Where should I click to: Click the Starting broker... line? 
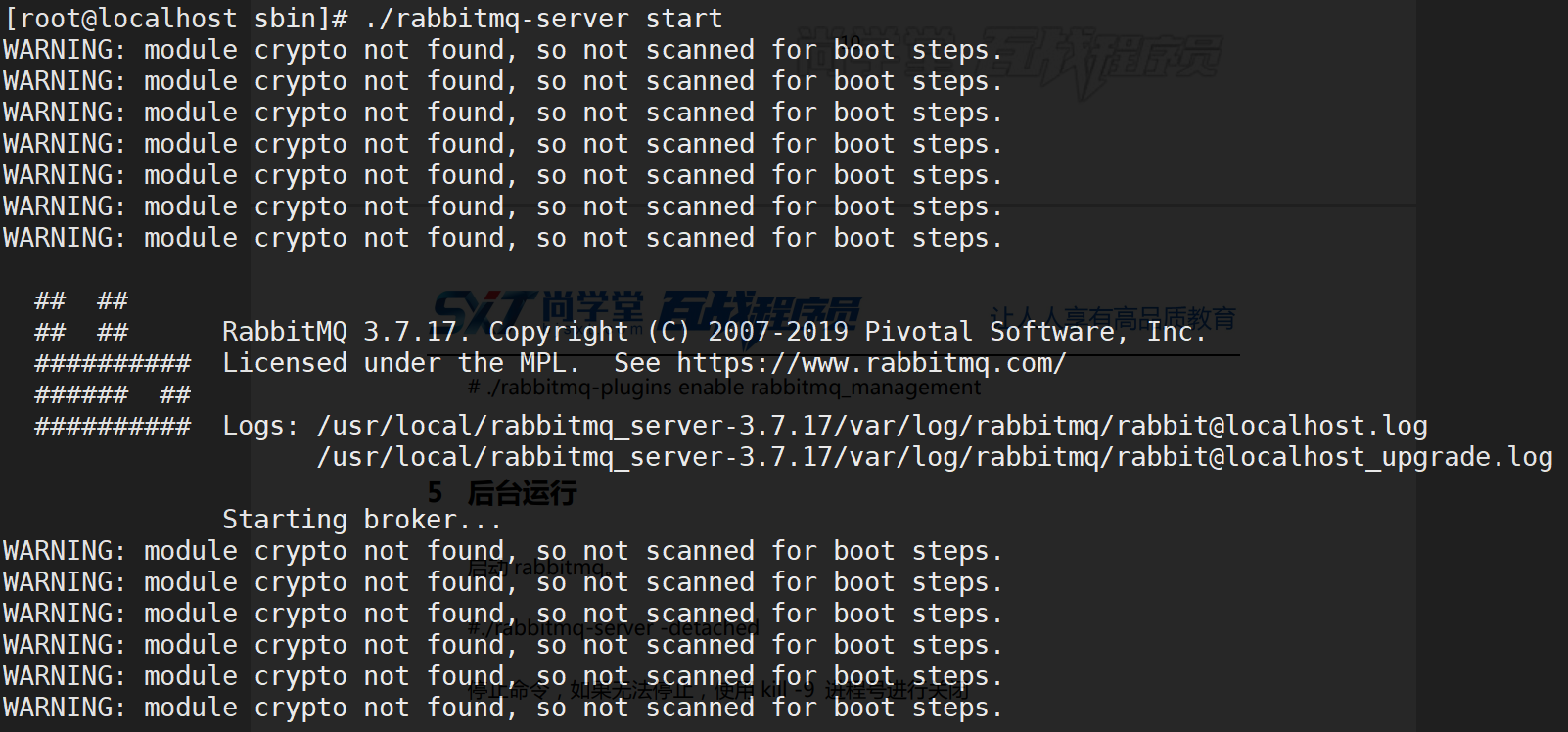pos(362,520)
